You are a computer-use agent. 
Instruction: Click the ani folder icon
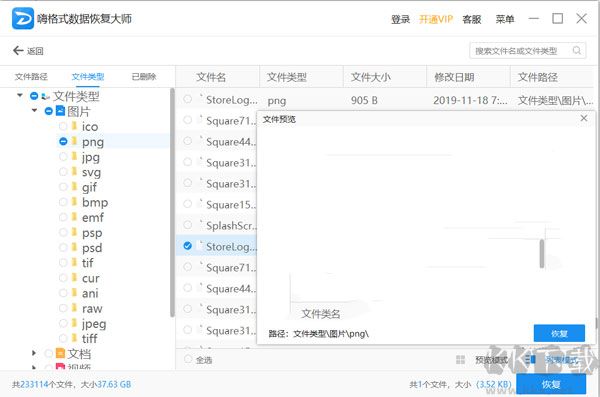[75, 293]
